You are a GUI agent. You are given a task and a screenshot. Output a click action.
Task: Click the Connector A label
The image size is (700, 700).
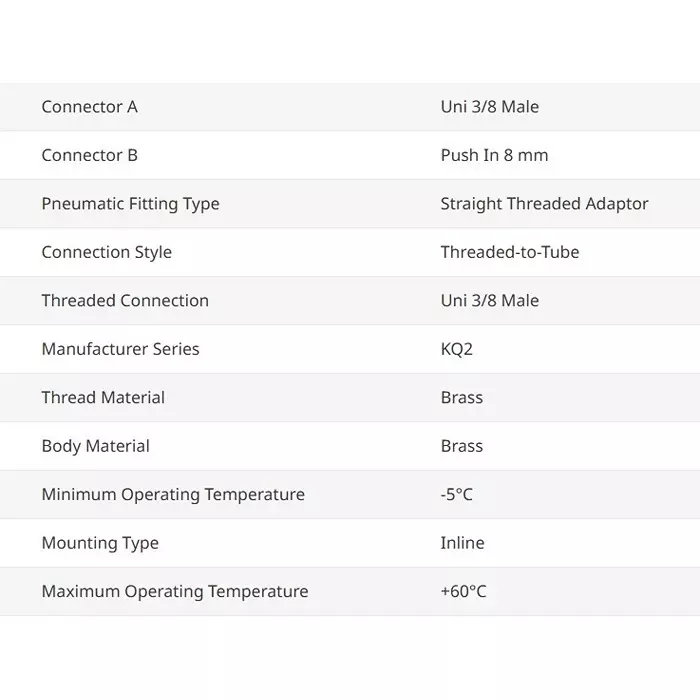(x=89, y=107)
